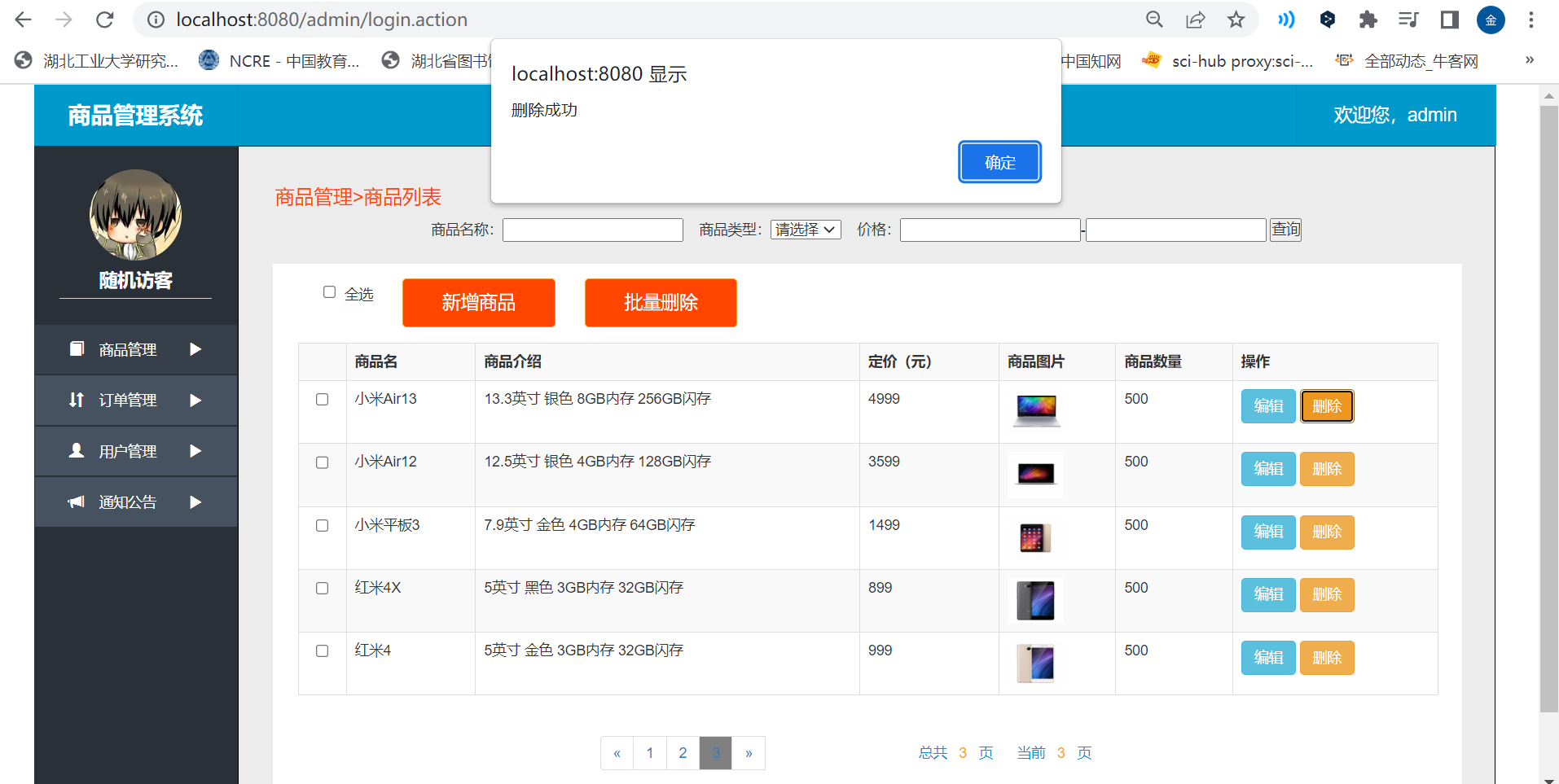Check the 红米4X row checkbox
The image size is (1559, 784).
pyautogui.click(x=323, y=588)
